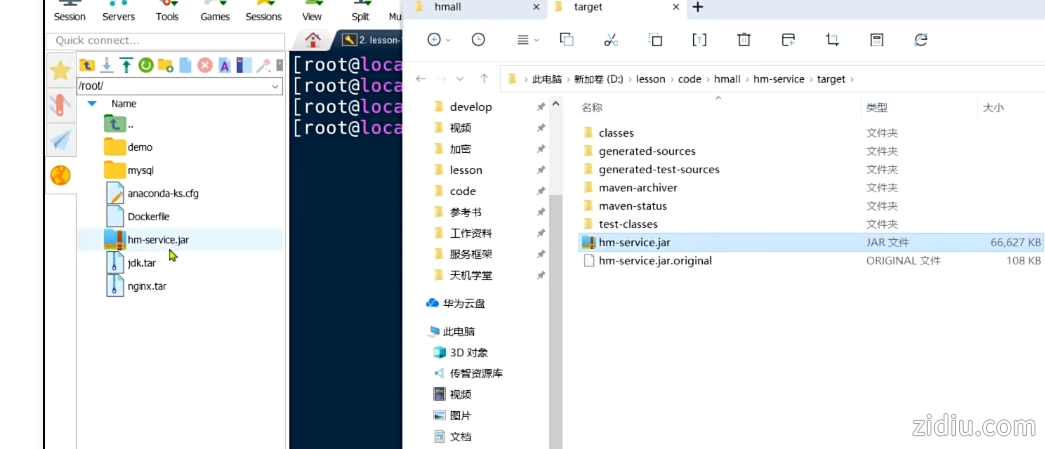1045x449 pixels.
Task: Click the upload arrow icon in SFTP toolbar
Action: click(126, 66)
